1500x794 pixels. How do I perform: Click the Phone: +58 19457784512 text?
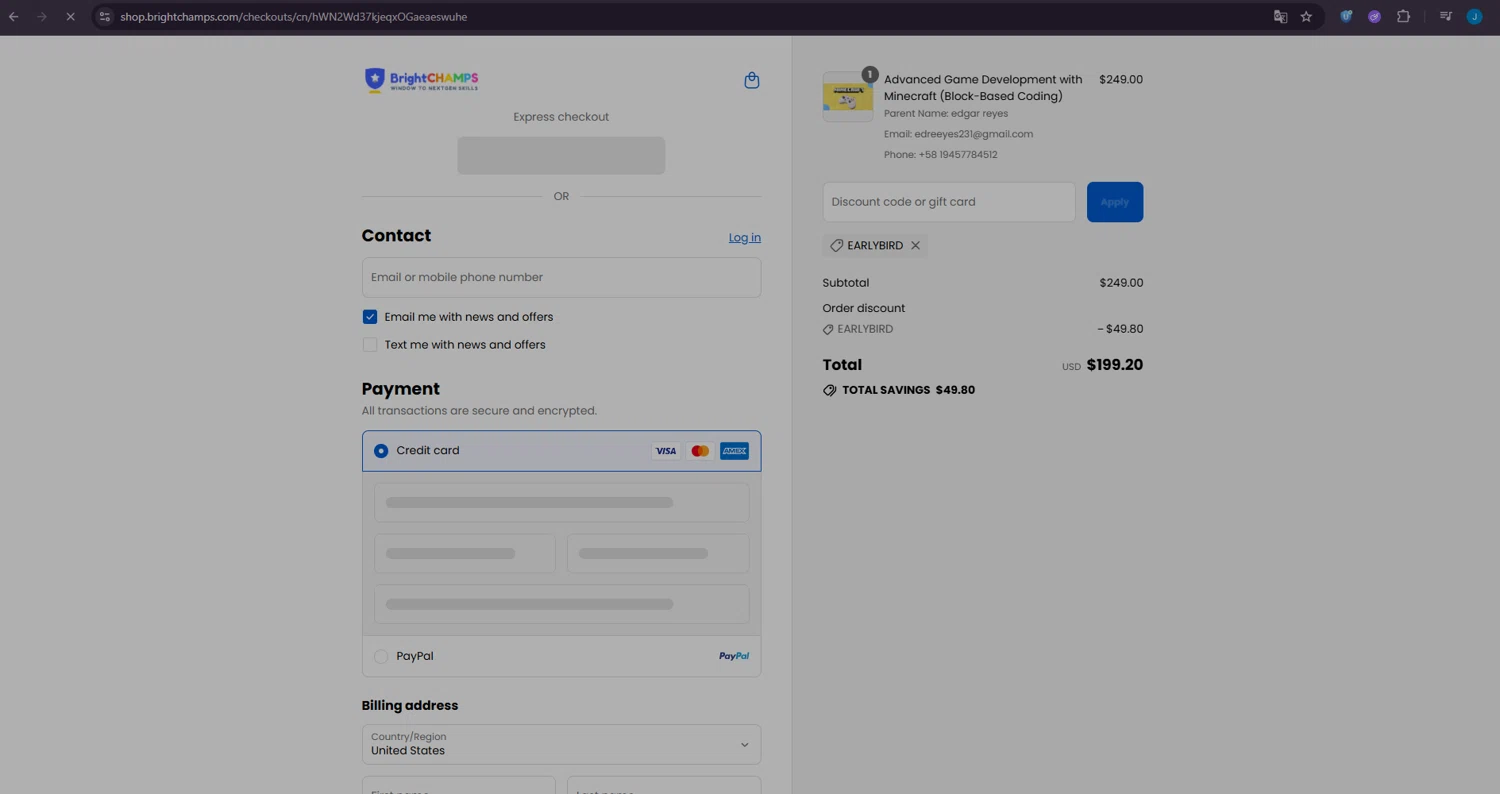click(x=940, y=155)
